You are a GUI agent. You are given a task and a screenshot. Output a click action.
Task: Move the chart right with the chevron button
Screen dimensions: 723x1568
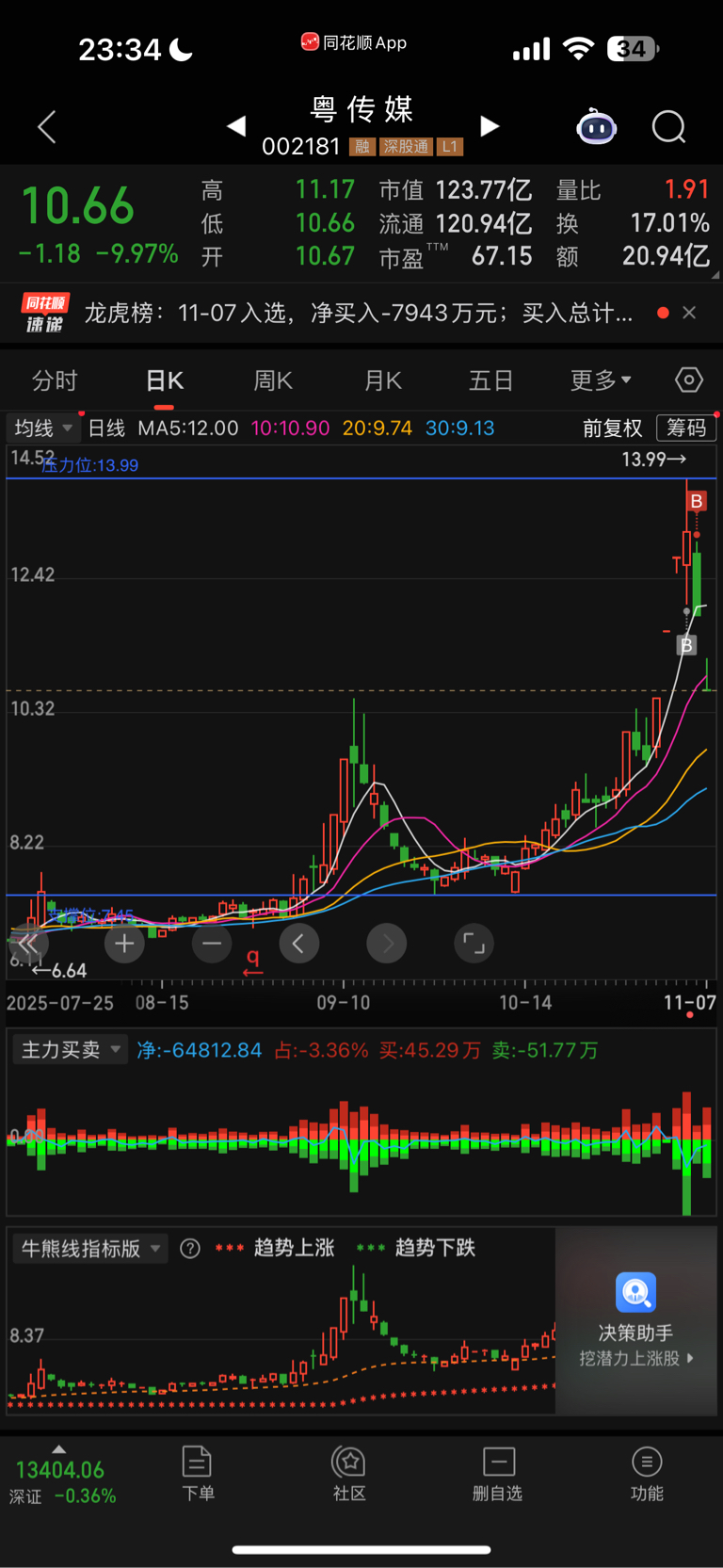pyautogui.click(x=387, y=943)
